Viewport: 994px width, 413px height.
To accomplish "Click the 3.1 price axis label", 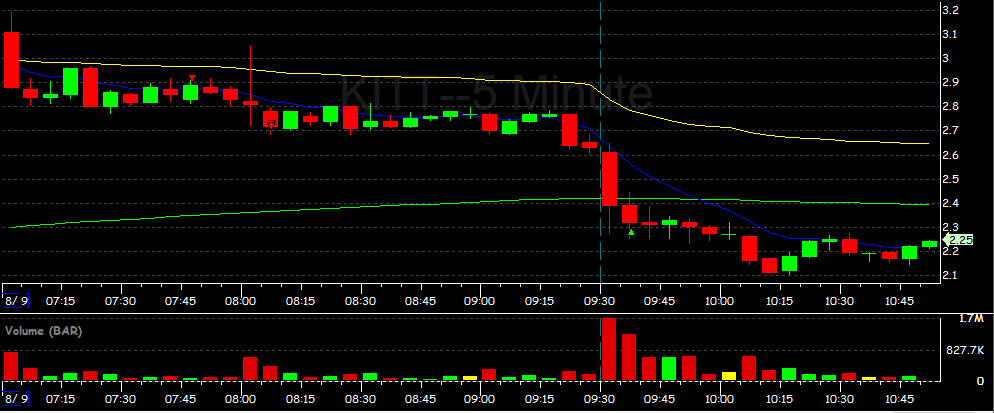I will (950, 34).
